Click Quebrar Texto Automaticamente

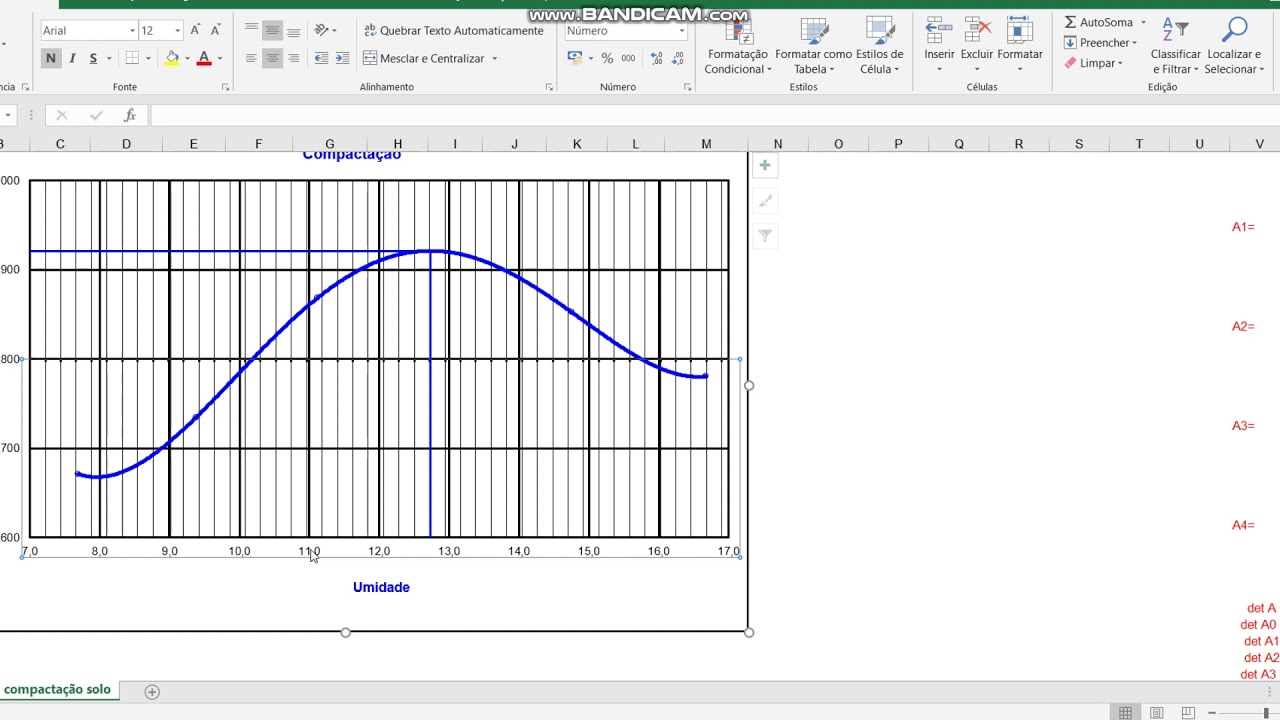click(x=453, y=31)
